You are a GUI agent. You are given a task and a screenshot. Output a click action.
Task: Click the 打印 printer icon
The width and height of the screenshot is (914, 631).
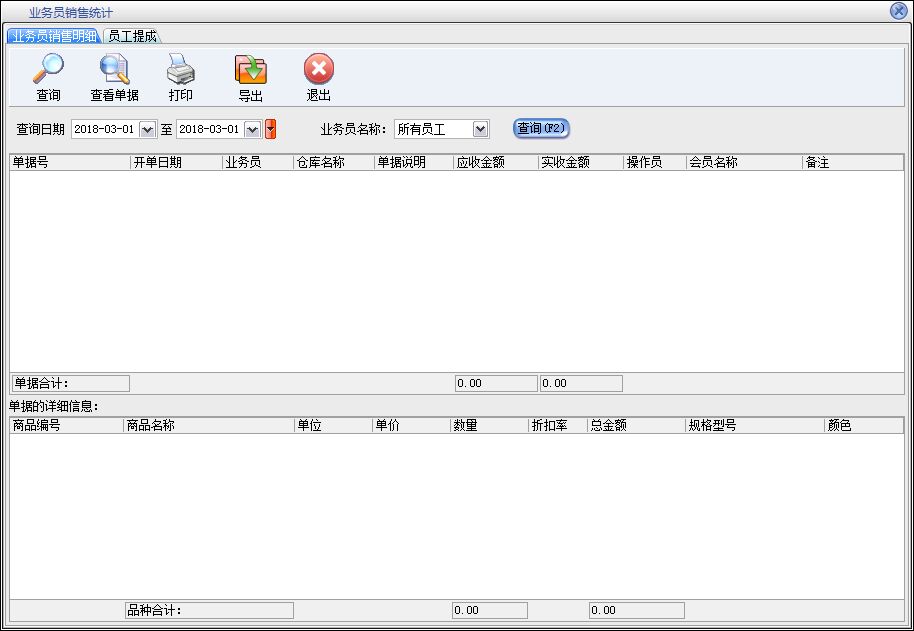pos(180,71)
